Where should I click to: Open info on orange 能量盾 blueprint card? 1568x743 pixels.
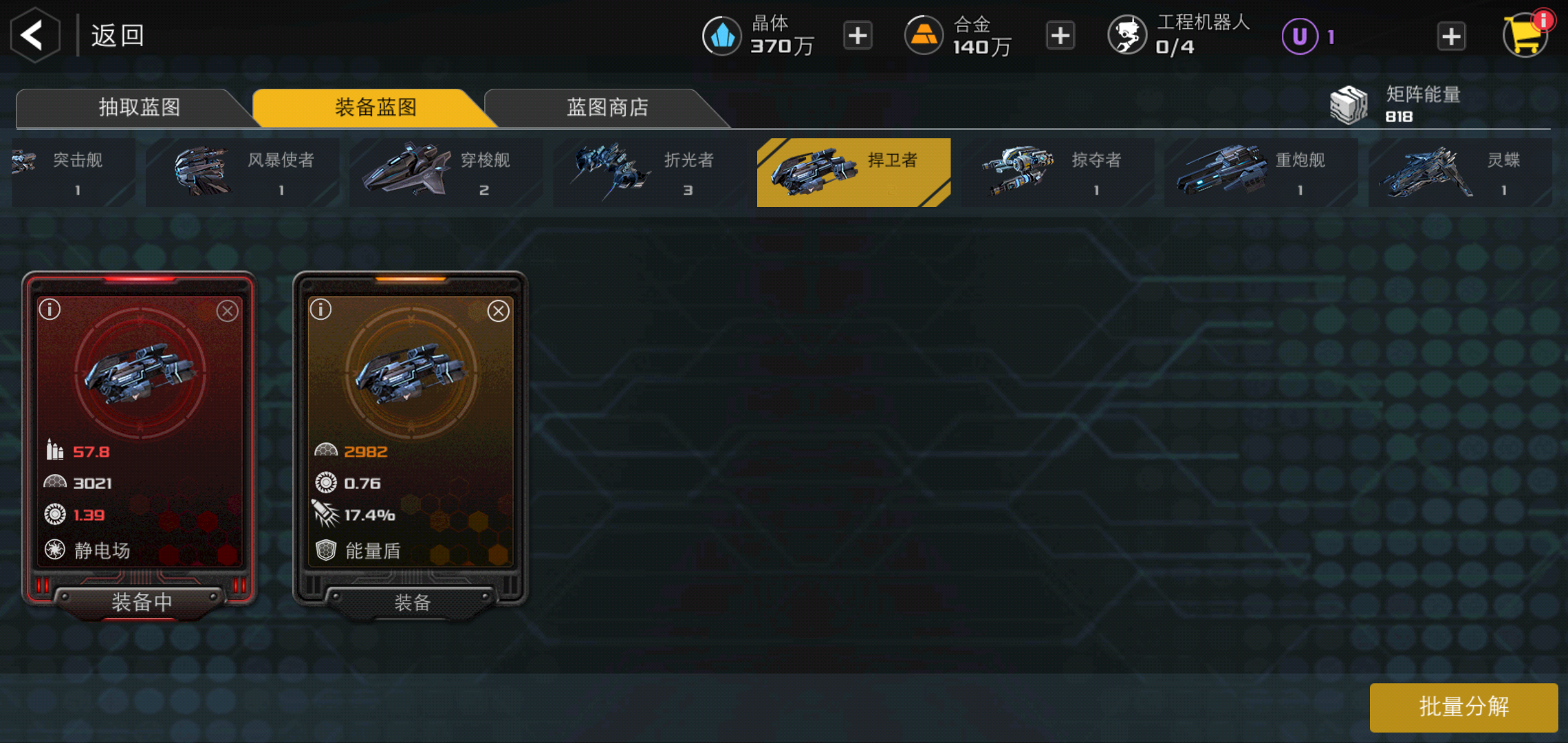[x=320, y=310]
